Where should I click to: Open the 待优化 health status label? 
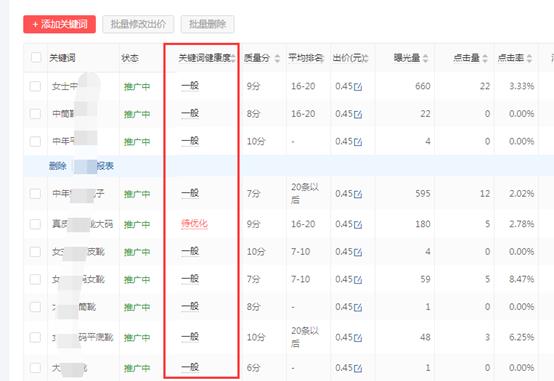pos(194,223)
